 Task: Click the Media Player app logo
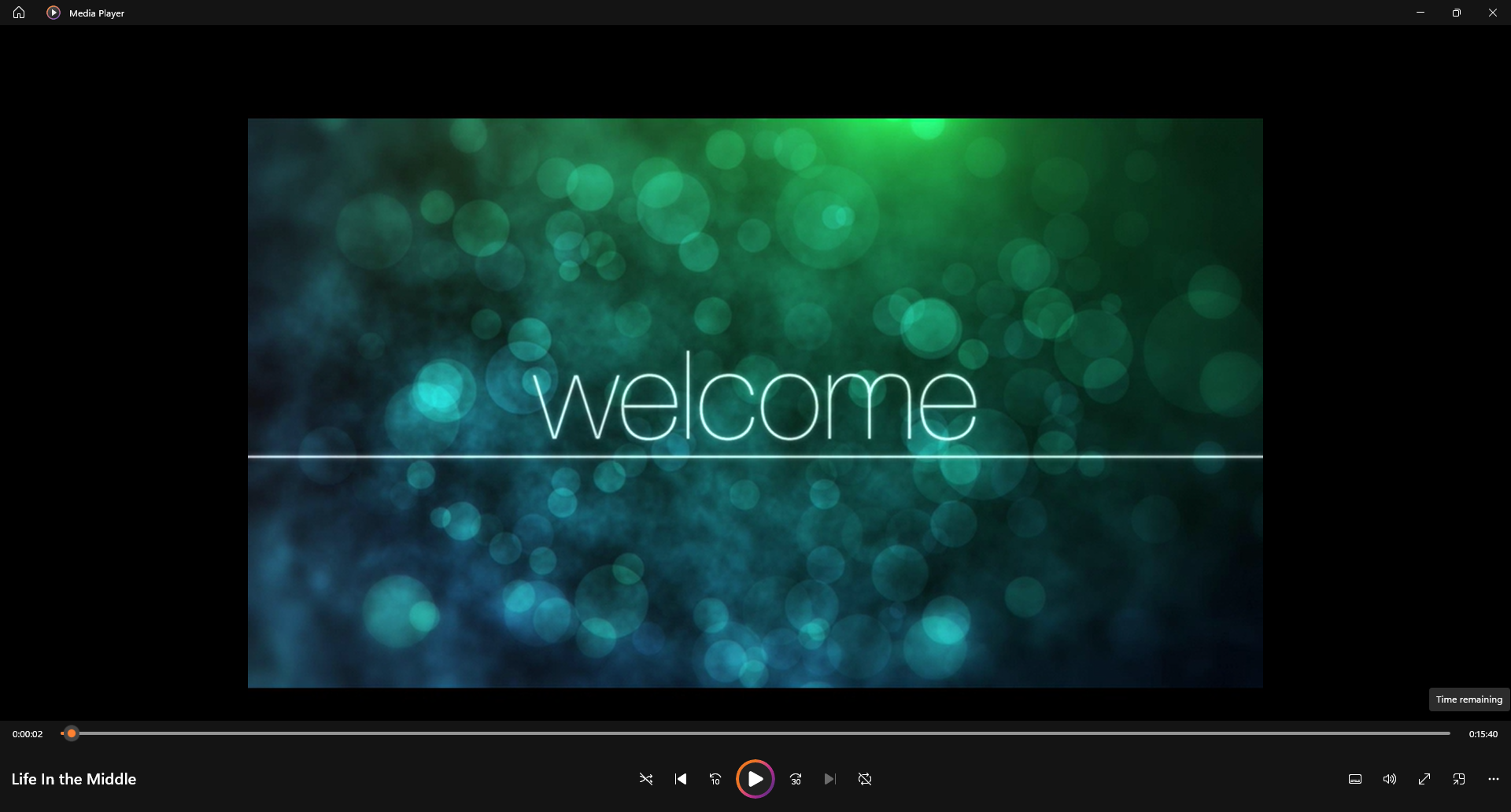pos(54,13)
